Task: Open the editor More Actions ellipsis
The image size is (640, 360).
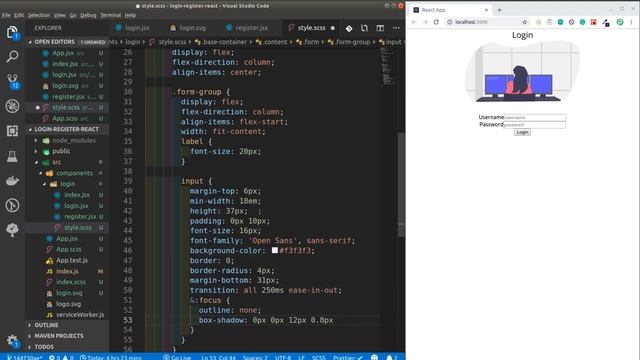Action: (x=396, y=28)
